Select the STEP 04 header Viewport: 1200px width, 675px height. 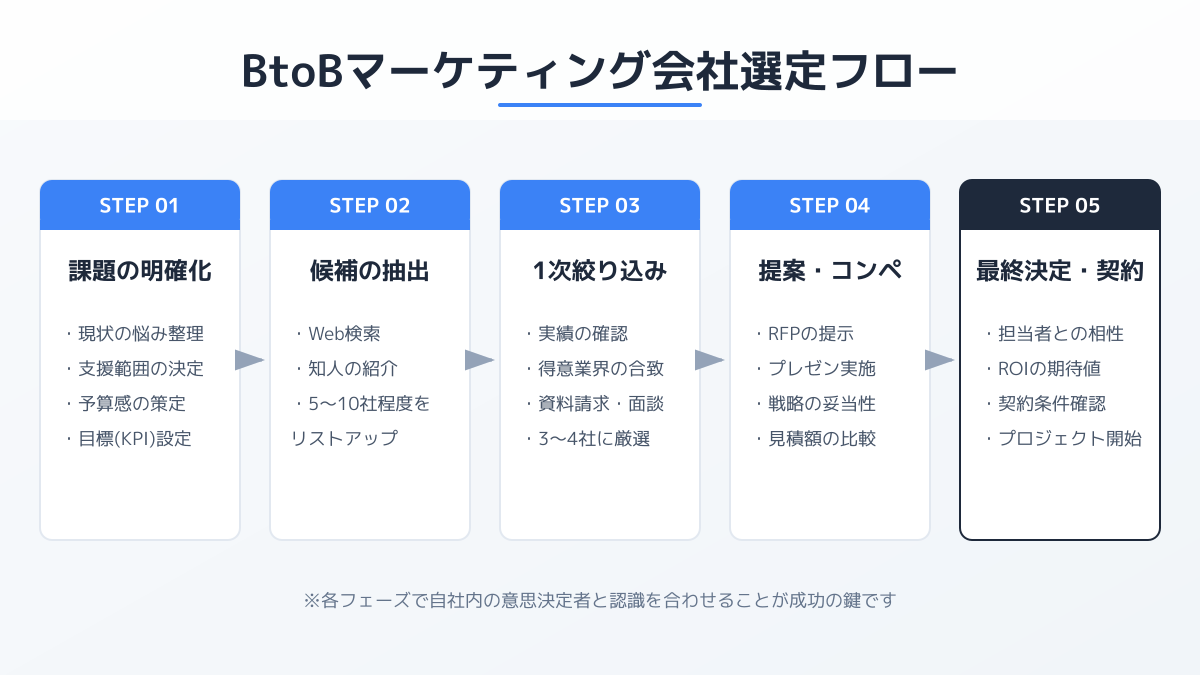[830, 206]
